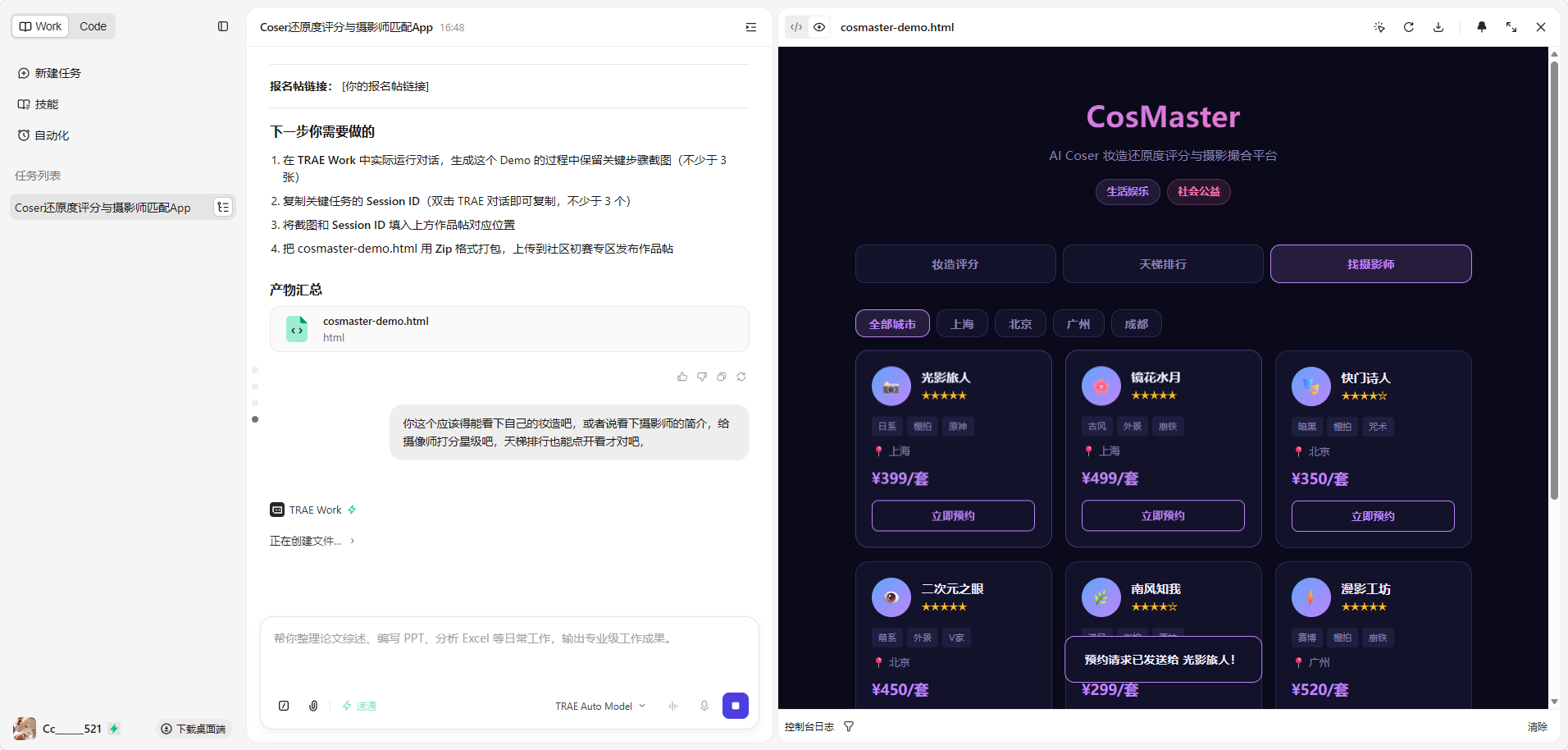Close the preview panel
This screenshot has width=1568, height=750.
point(1541,27)
